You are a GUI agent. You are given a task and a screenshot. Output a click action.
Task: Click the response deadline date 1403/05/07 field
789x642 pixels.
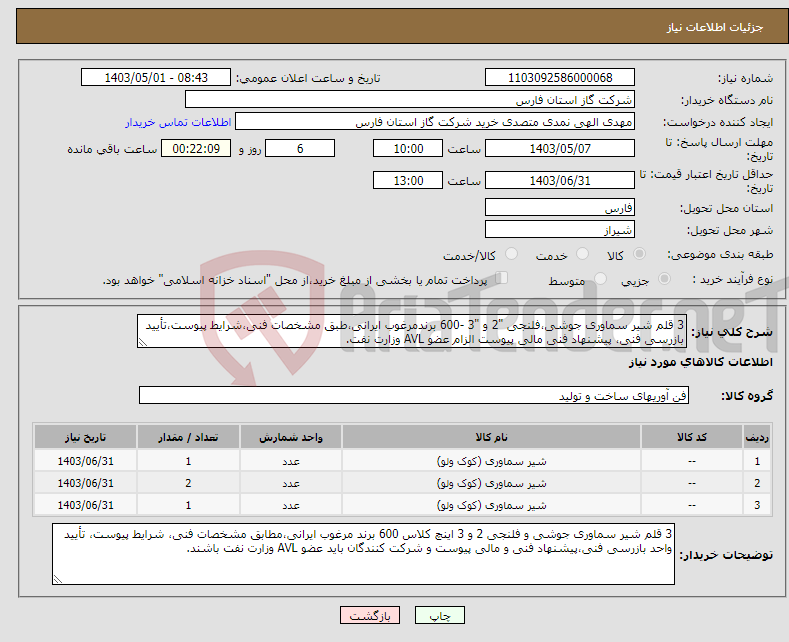click(560, 148)
